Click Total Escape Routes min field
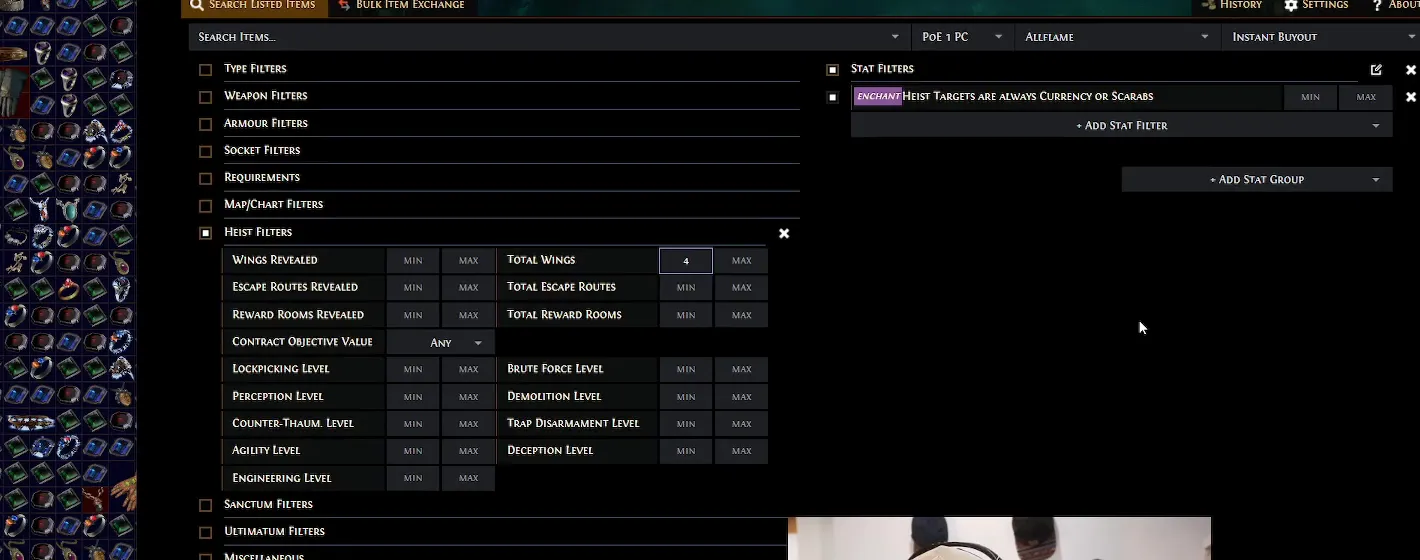This screenshot has width=1420, height=560. click(686, 287)
